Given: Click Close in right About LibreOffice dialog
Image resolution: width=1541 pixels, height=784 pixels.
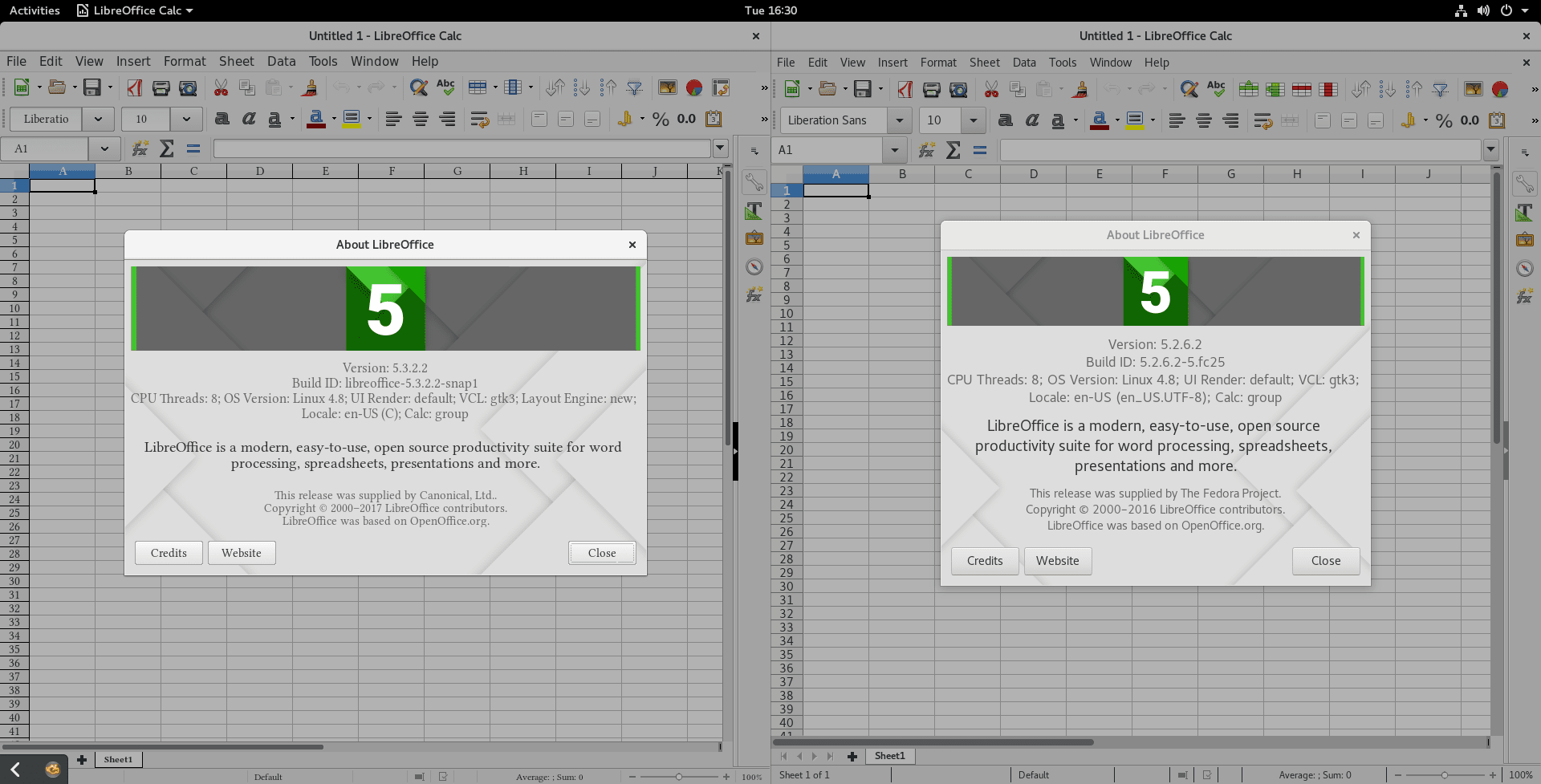Looking at the screenshot, I should 1326,561.
